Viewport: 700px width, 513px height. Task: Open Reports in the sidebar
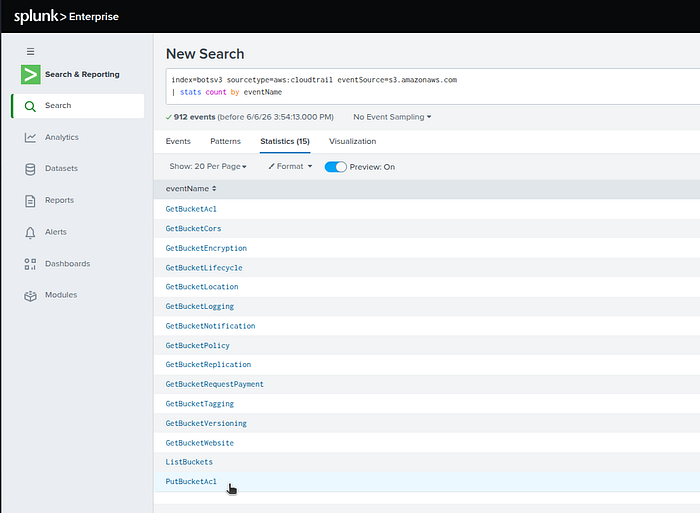click(x=59, y=200)
